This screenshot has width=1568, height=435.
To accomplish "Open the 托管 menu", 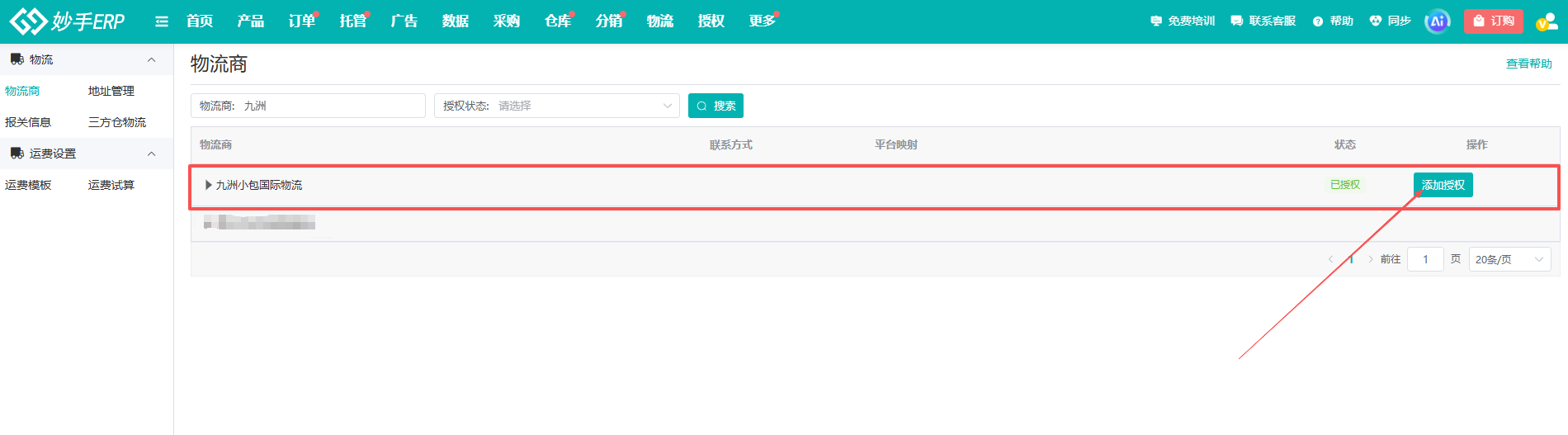I will click(x=353, y=21).
